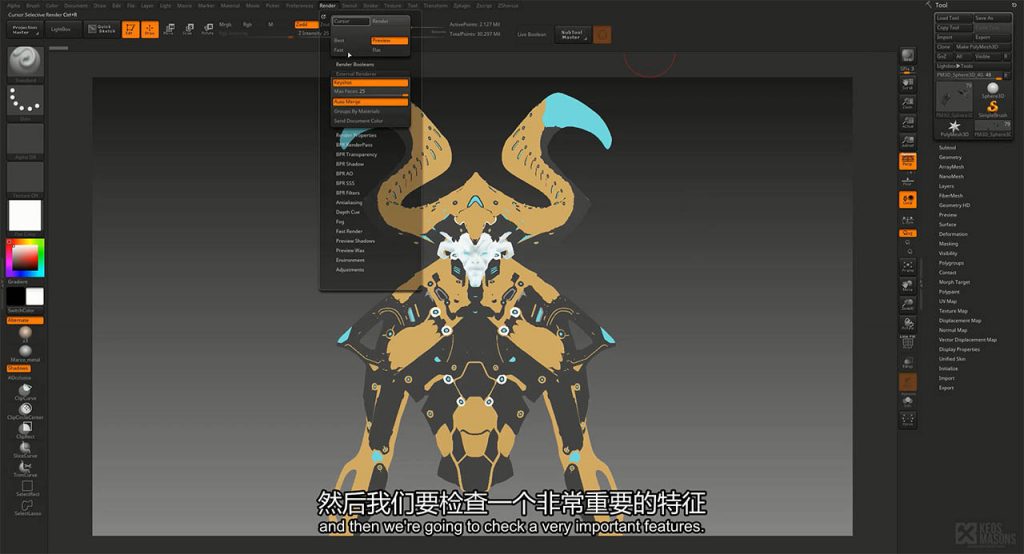The image size is (1024, 554).
Task: Click the BPR render icon in right shelf
Action: 908,57
